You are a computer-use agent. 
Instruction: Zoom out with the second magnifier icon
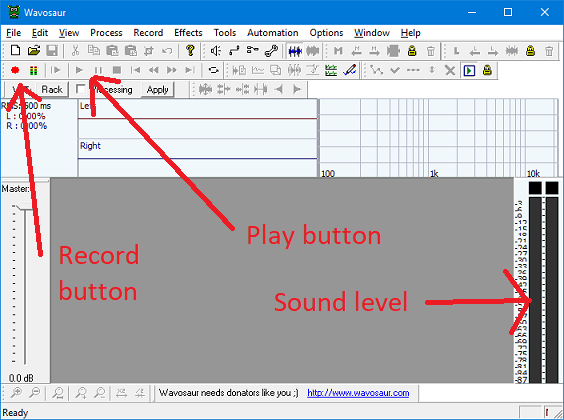point(34,393)
